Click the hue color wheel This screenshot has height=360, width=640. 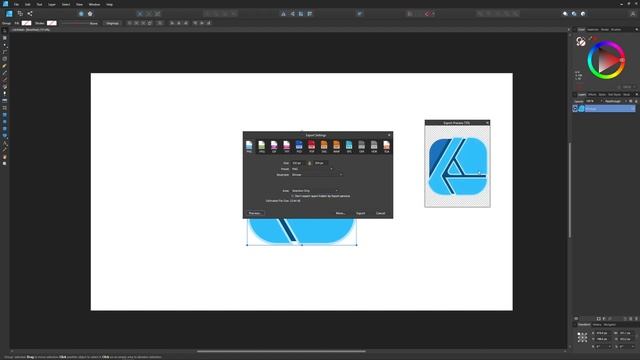coord(606,60)
